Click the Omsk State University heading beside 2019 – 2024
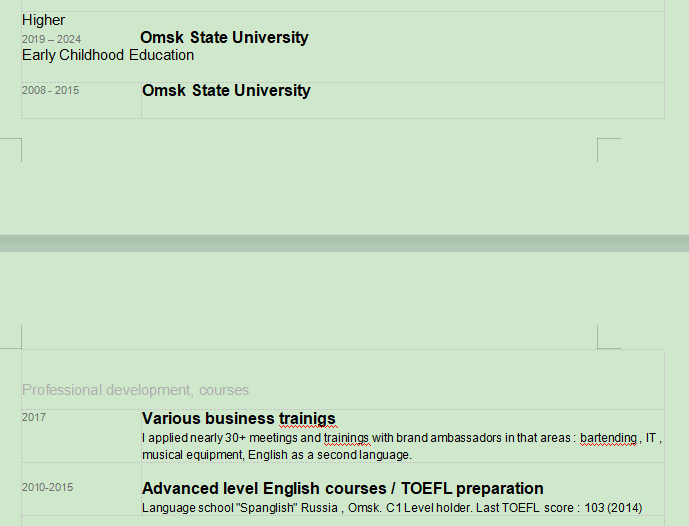Viewport: 689px width, 526px height. (x=224, y=38)
